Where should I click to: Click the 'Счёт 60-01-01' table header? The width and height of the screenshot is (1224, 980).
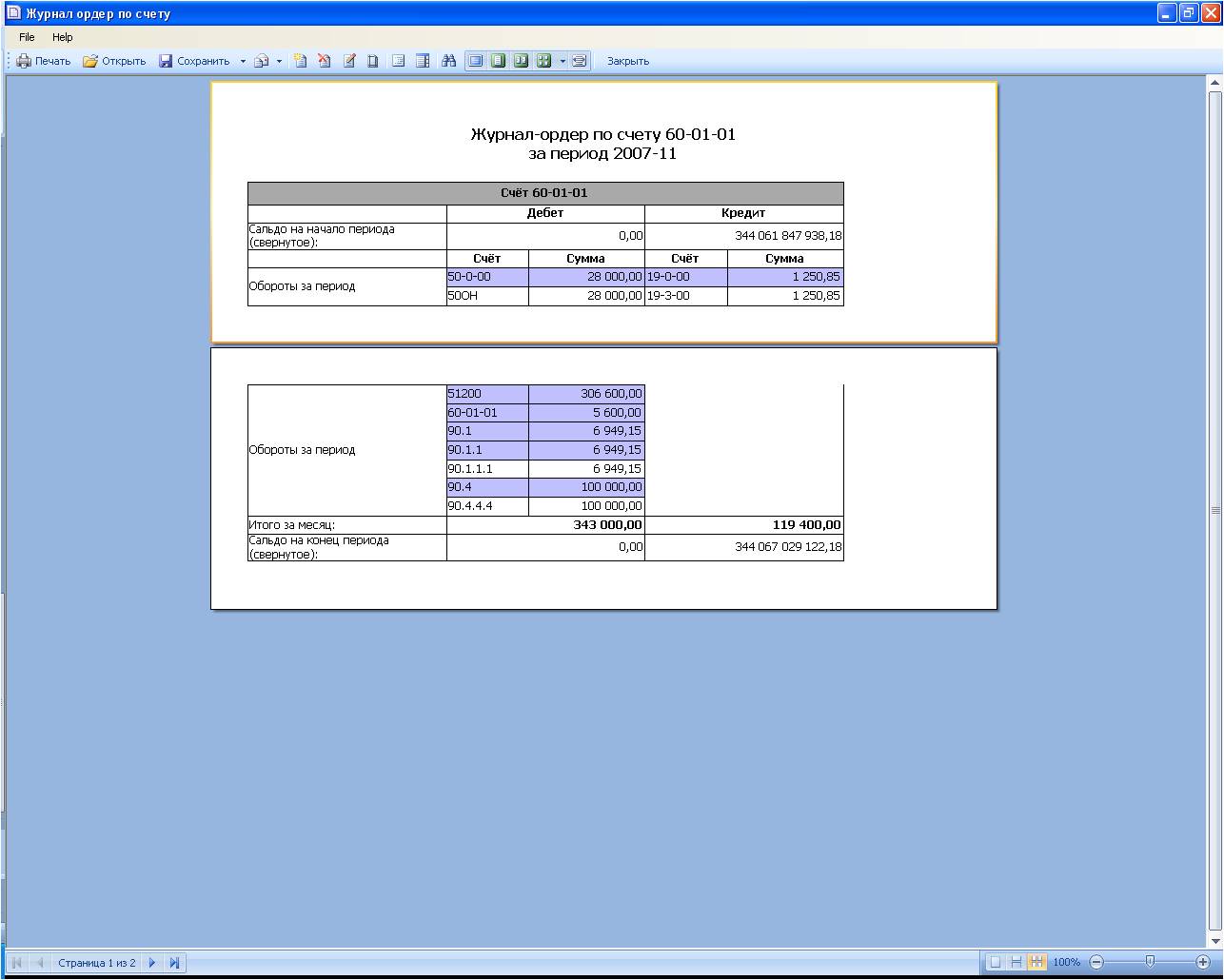545,193
